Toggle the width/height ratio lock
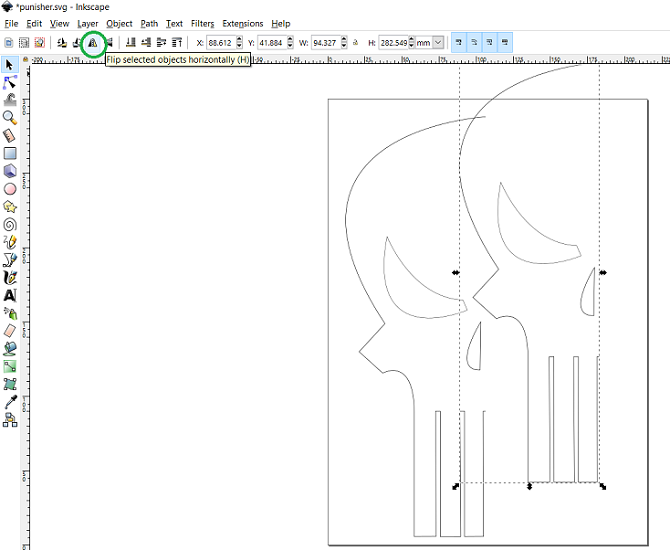This screenshot has height=550, width=670. (x=356, y=43)
